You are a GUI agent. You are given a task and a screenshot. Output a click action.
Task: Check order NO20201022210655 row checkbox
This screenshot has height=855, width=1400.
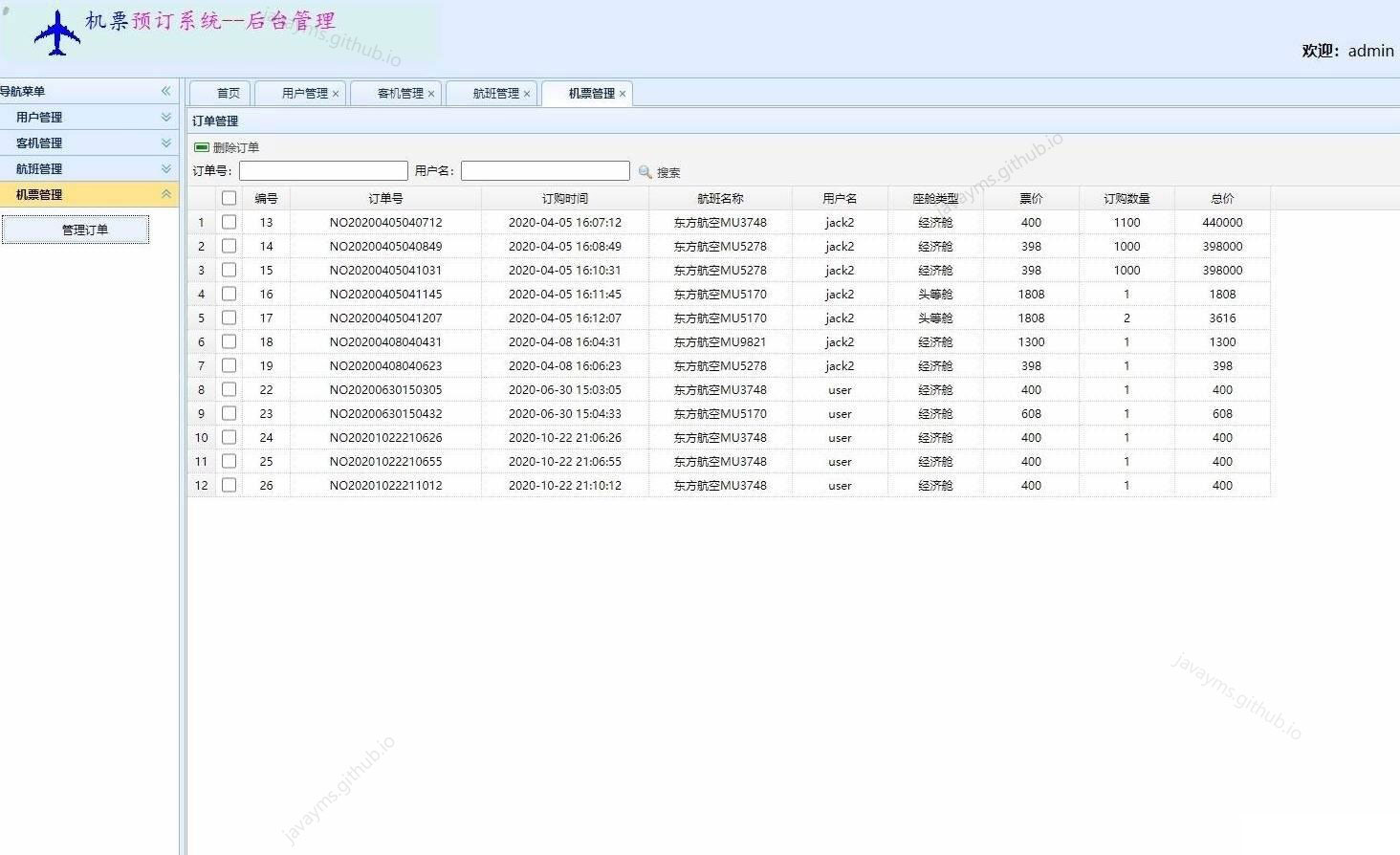click(x=229, y=461)
